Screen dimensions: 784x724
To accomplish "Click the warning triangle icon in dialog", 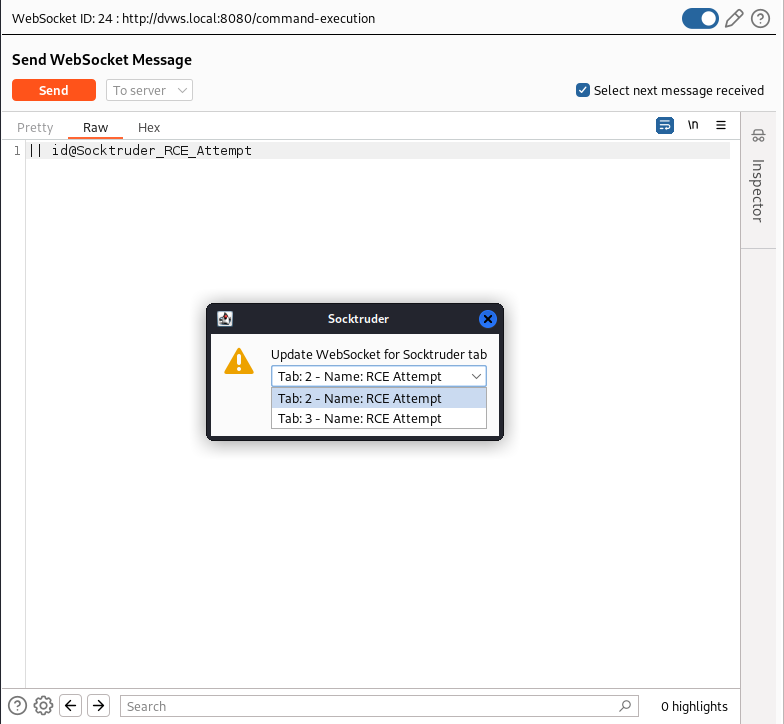I will [x=239, y=361].
